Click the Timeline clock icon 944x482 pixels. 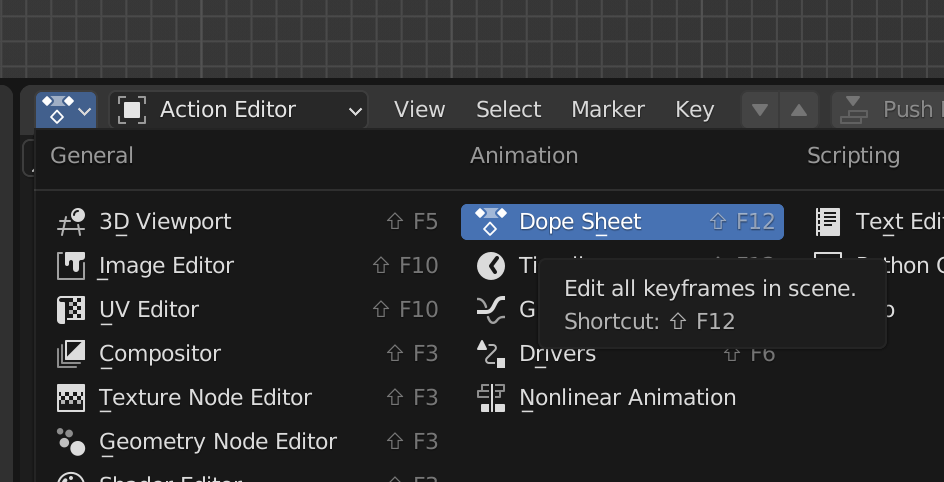tap(491, 266)
